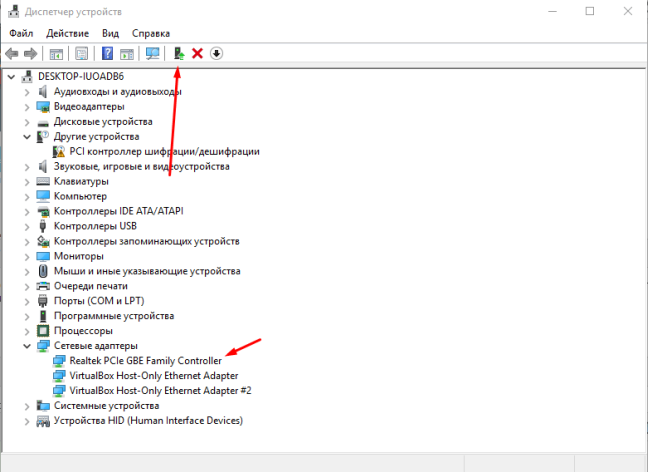This screenshot has width=648, height=472.
Task: Select the Процессоры label
Action: (83, 331)
